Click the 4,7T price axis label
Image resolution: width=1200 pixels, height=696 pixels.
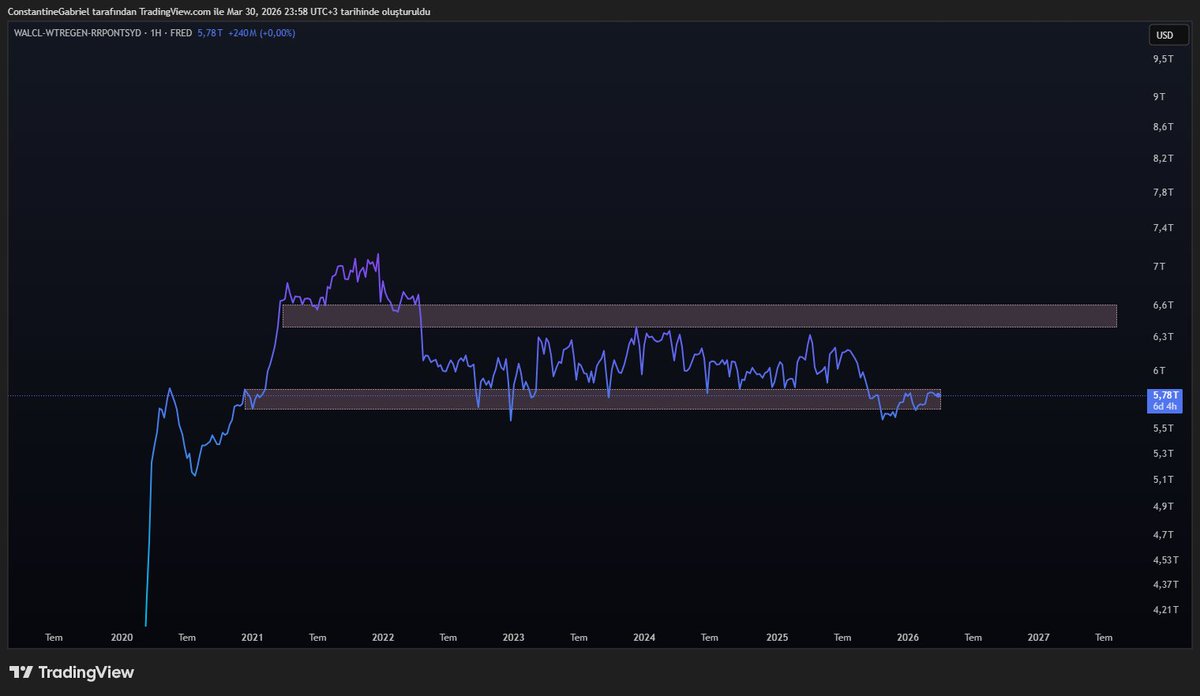click(1163, 535)
